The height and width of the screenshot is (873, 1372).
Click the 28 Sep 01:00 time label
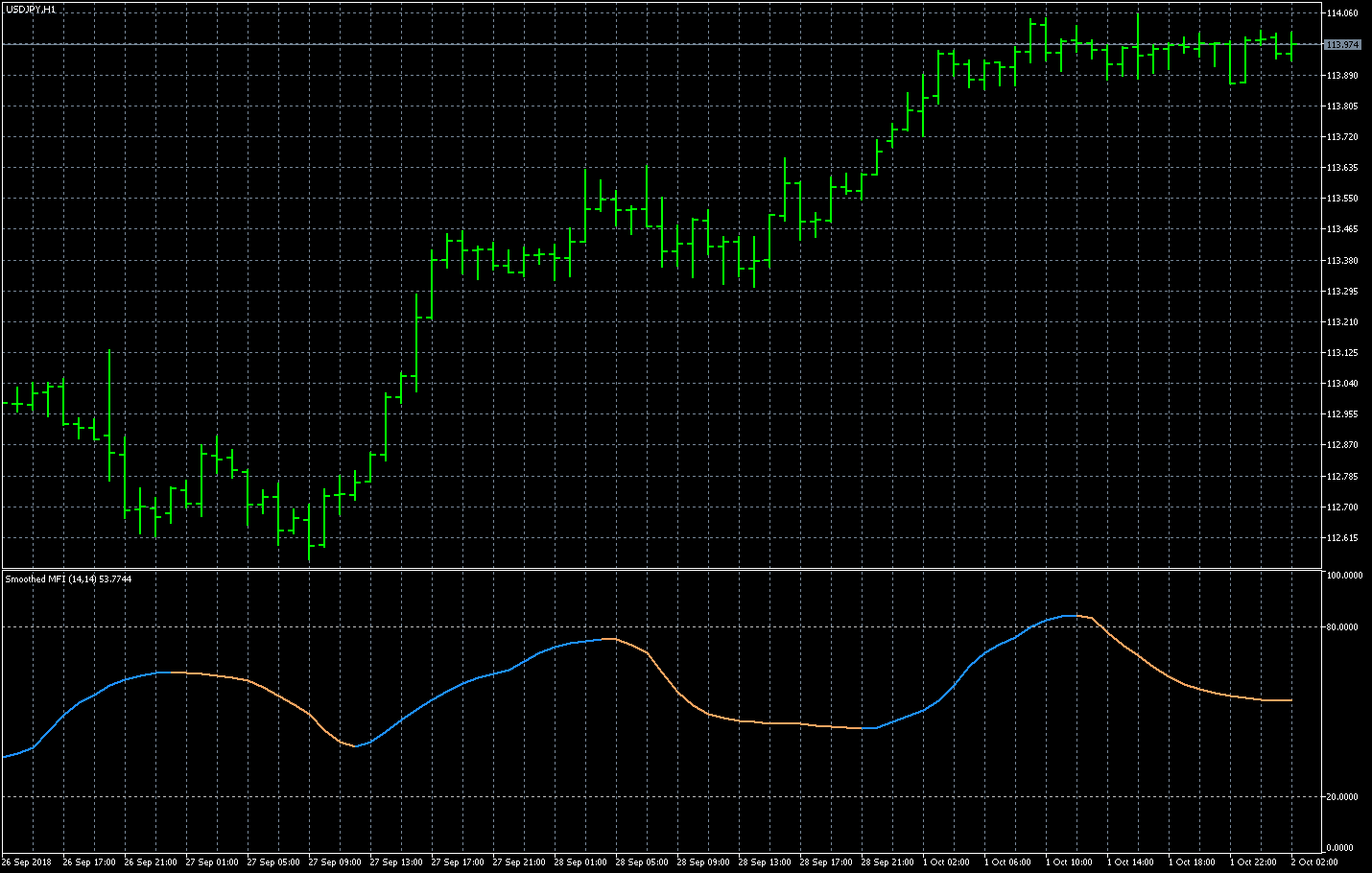(580, 862)
